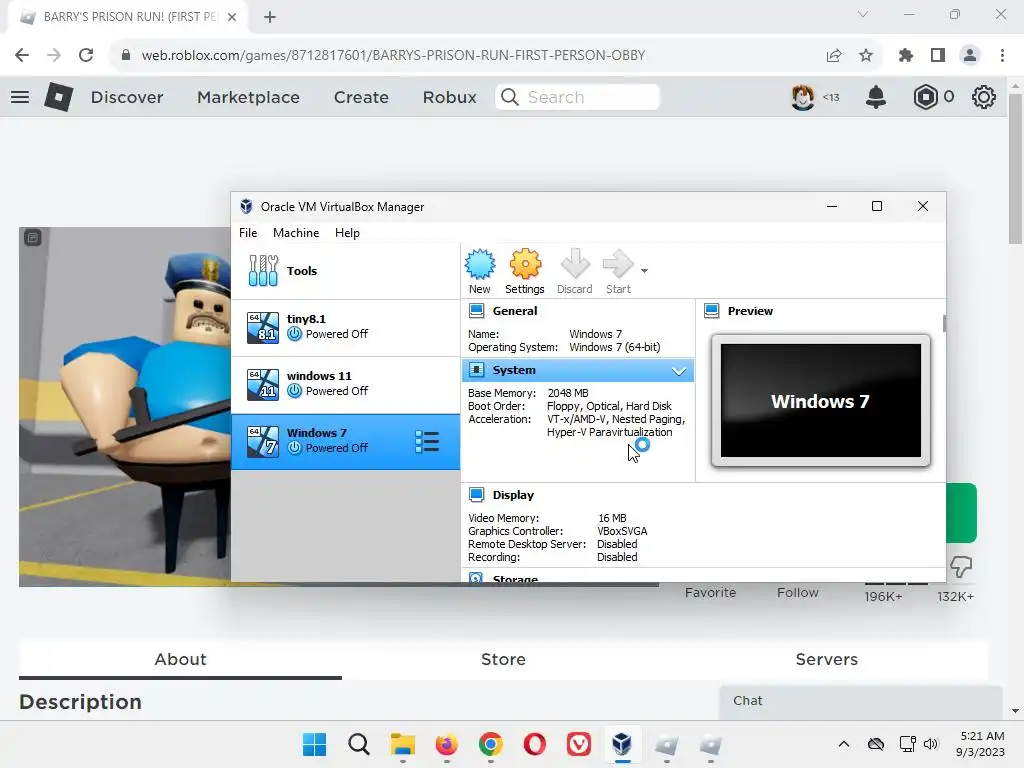Image resolution: width=1024 pixels, height=768 pixels.
Task: Click the Follow button on Roblox page
Action: tap(797, 592)
